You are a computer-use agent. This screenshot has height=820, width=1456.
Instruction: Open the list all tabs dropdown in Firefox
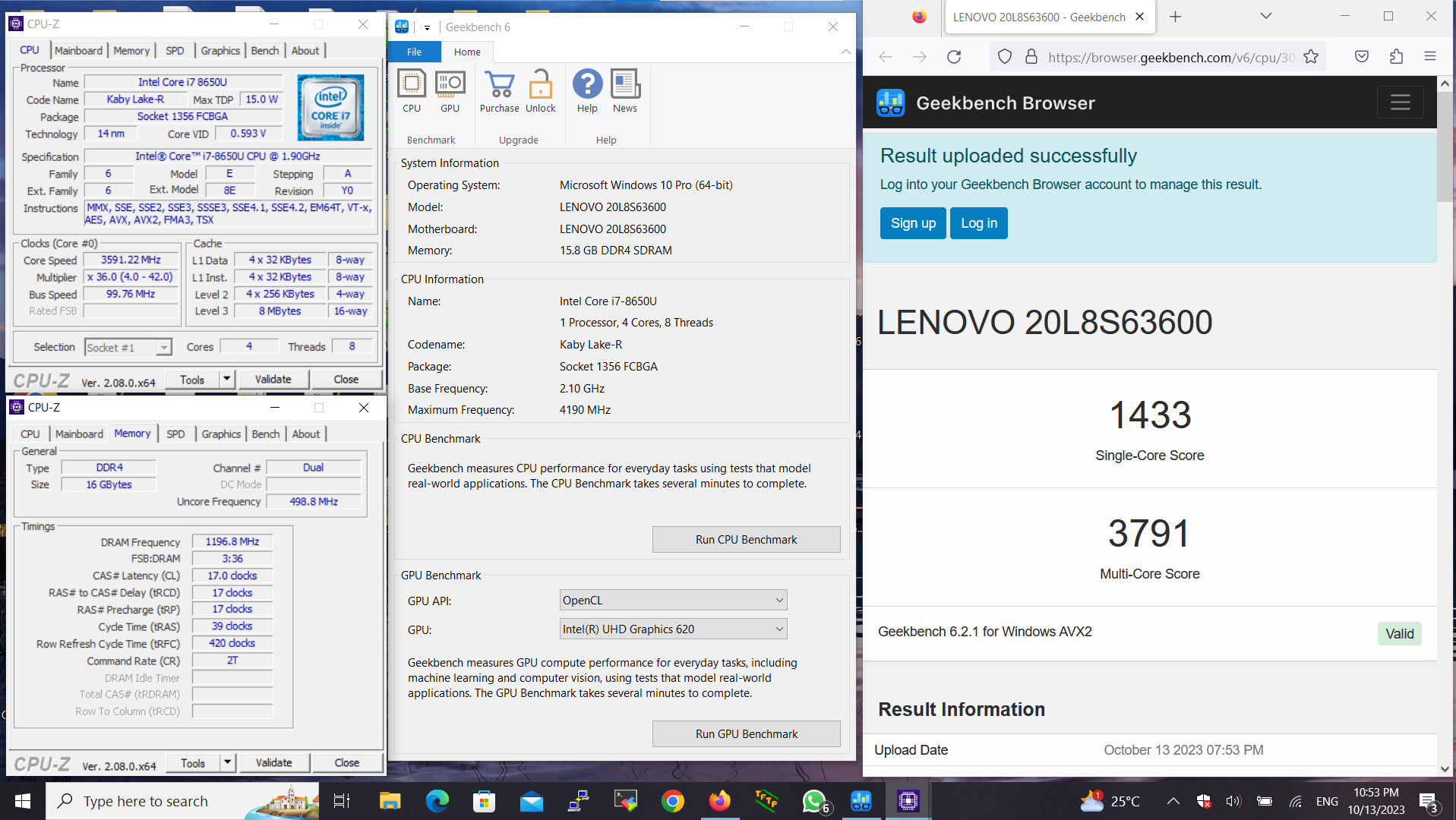(x=1265, y=17)
